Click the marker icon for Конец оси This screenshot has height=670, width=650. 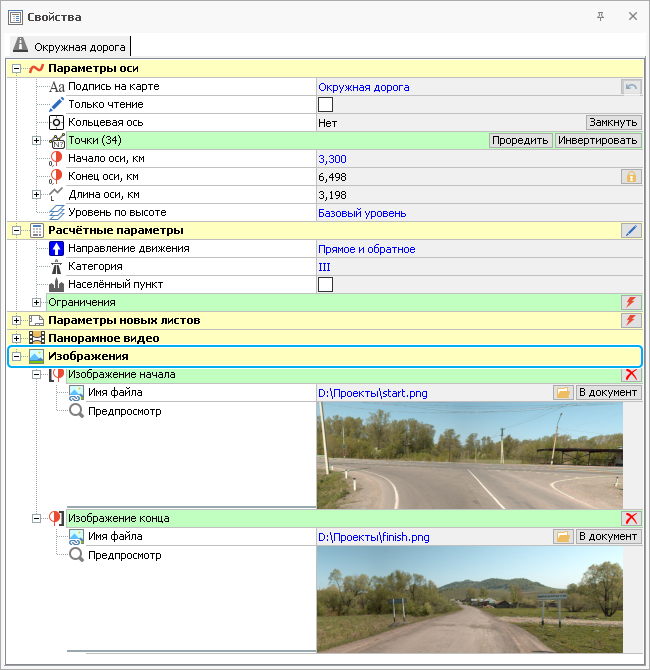[56, 176]
